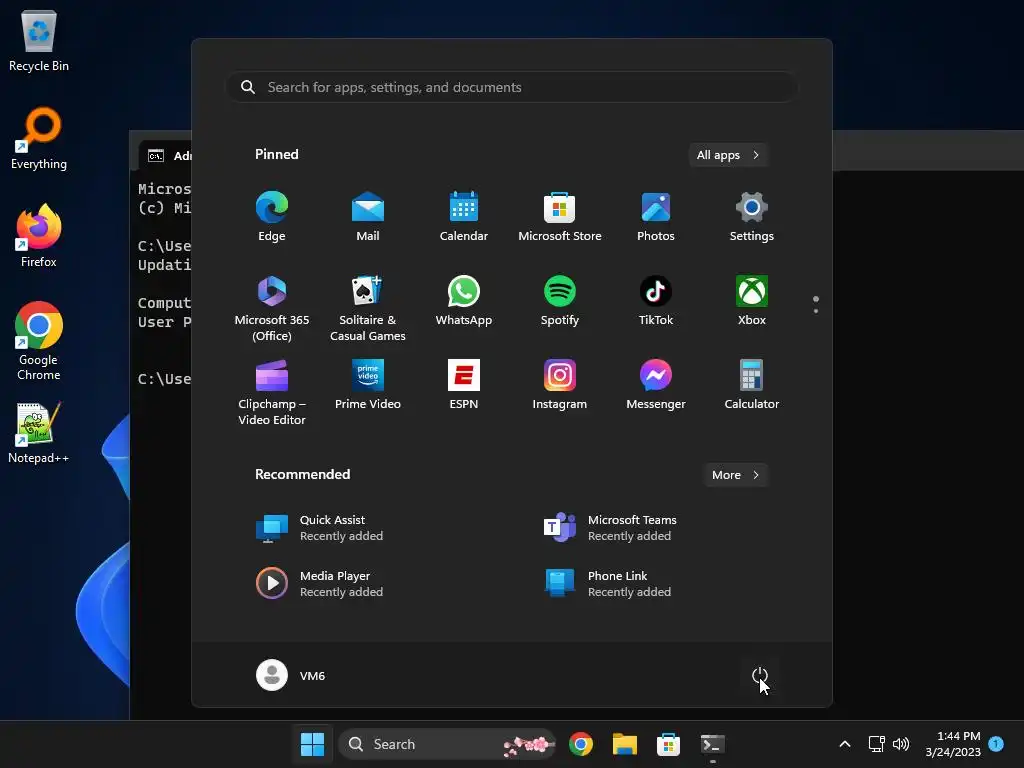Open WhatsApp from the Start menu

[x=464, y=301]
